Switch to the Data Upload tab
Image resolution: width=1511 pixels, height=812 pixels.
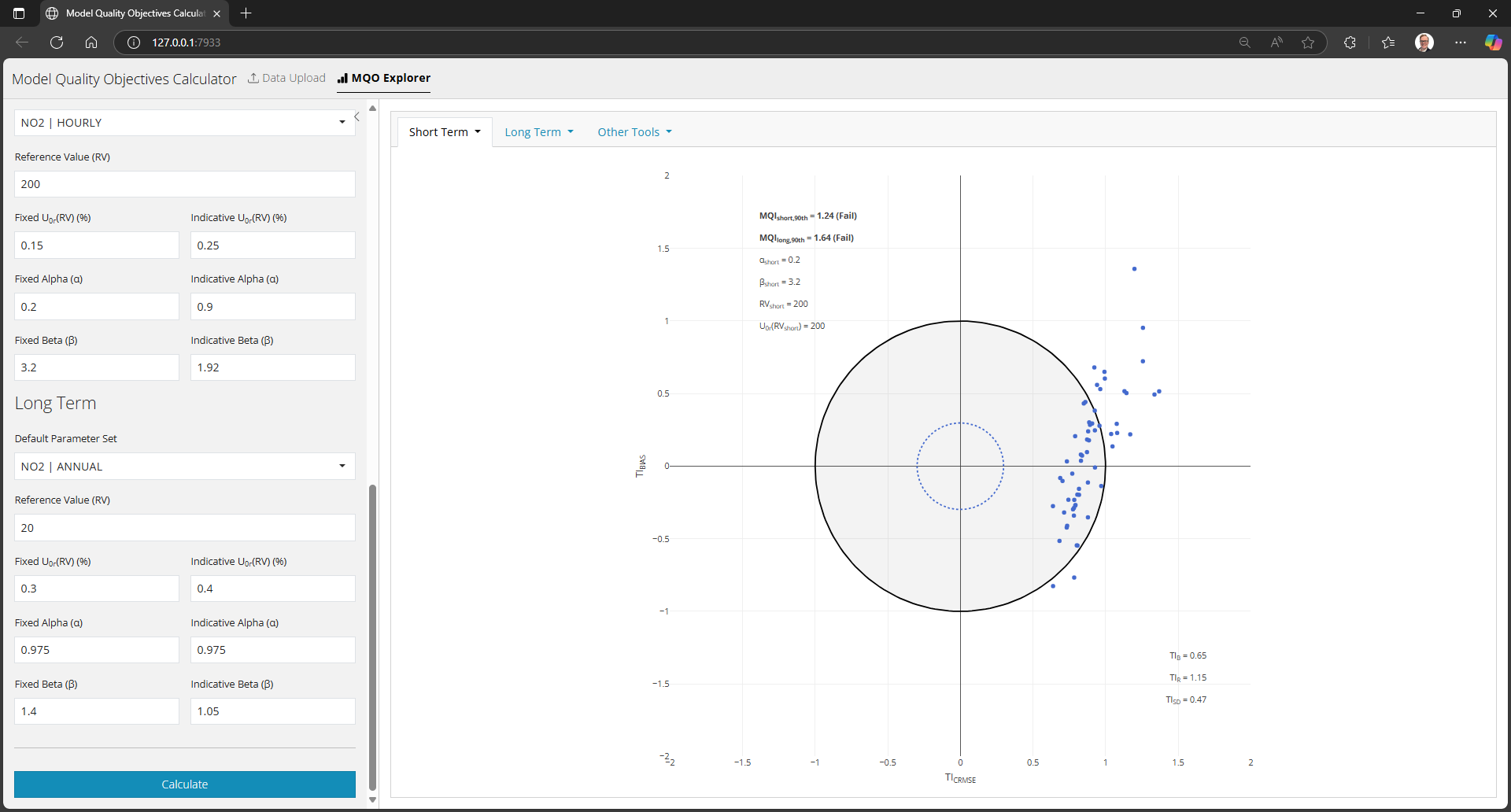(286, 78)
